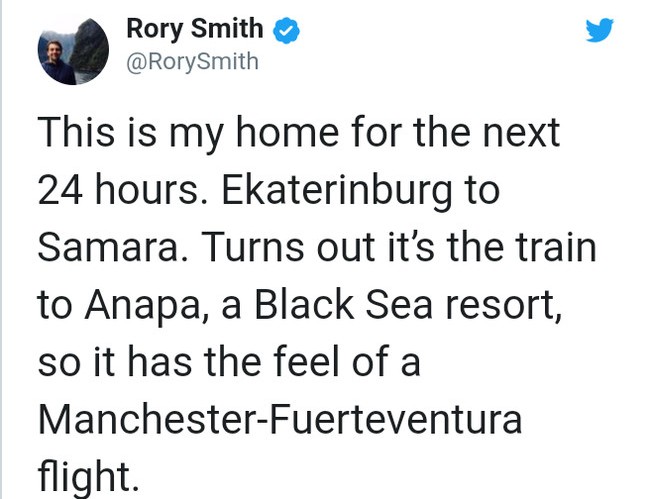This screenshot has width=650, height=499.
Task: Open the @RorySmith handle link
Action: [192, 62]
